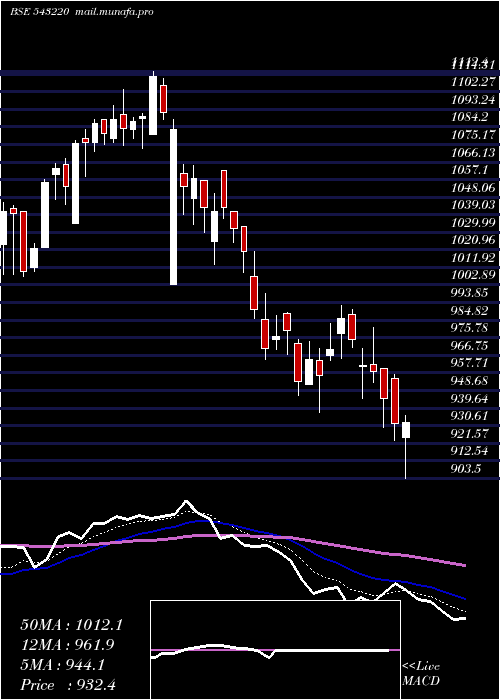This screenshot has height=700, width=500.
Task: Click the 50MA : 1012.1 readout
Action: click(x=71, y=625)
